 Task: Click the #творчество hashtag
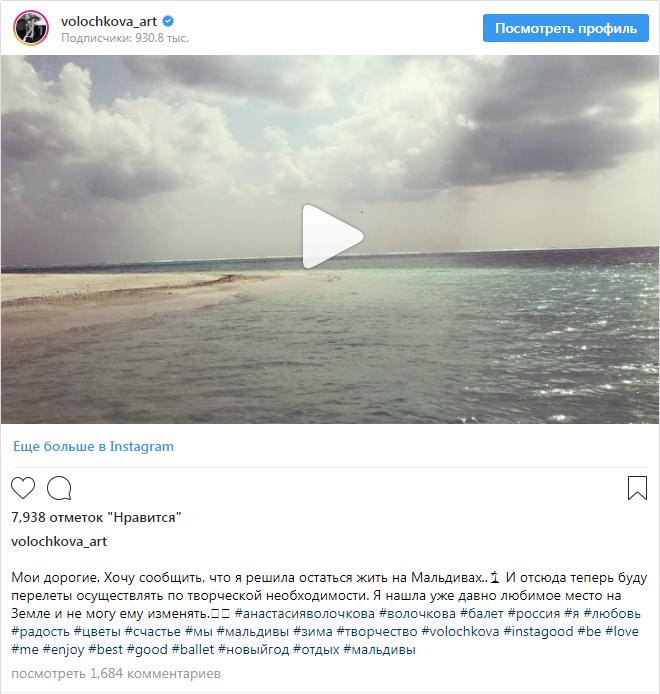pyautogui.click(x=377, y=632)
